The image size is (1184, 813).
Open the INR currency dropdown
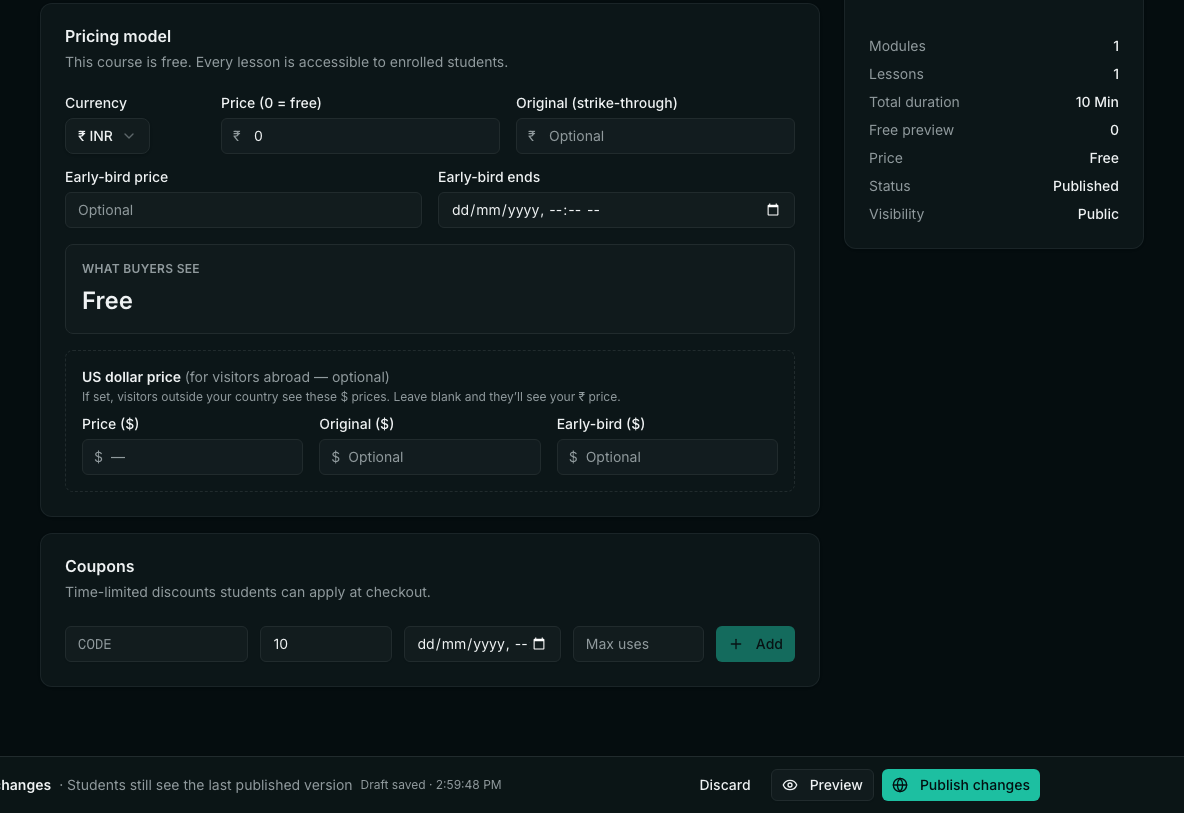tap(107, 136)
